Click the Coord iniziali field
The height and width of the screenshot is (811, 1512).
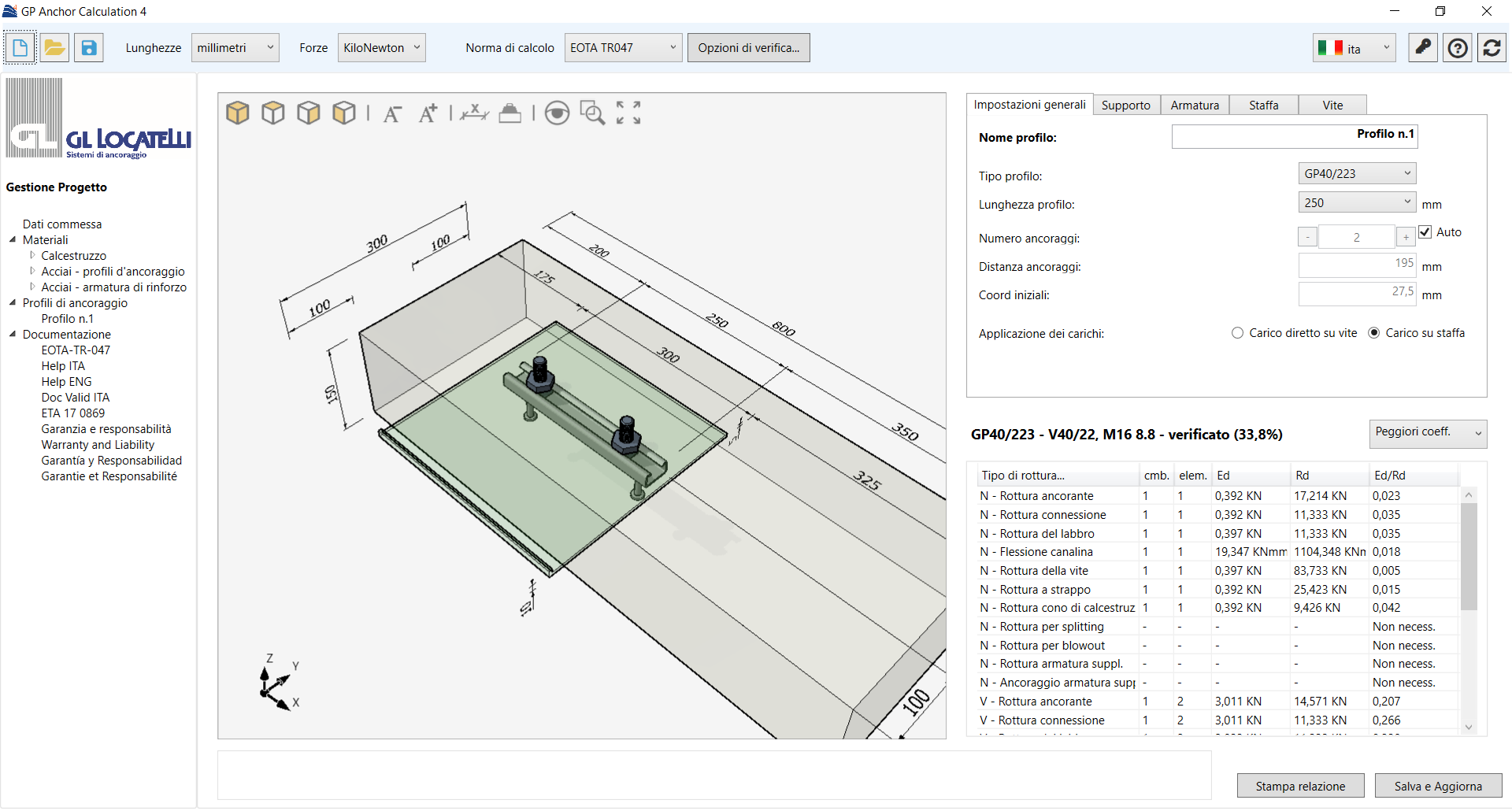(x=1357, y=294)
